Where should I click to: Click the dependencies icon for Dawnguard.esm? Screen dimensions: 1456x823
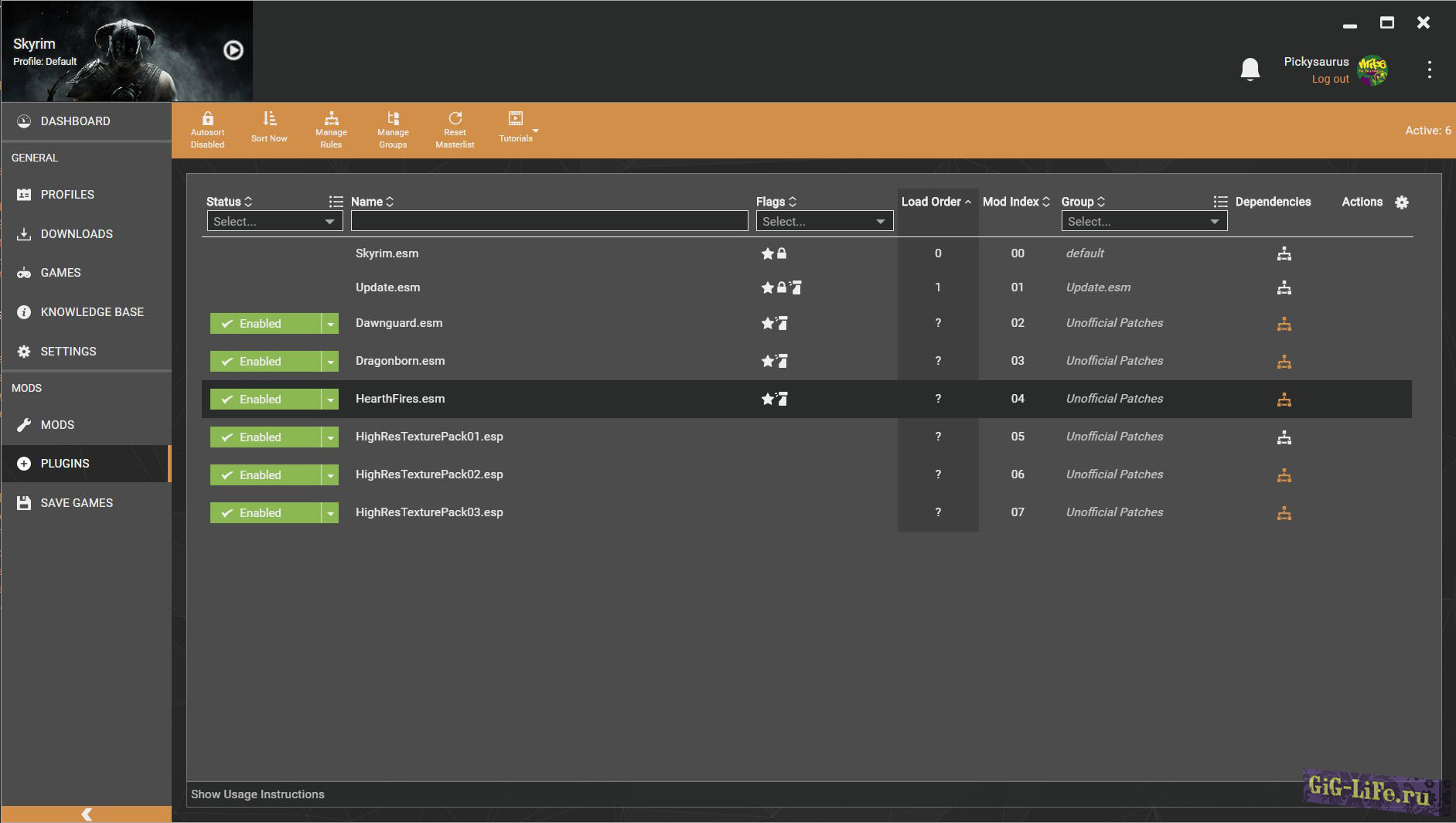(x=1284, y=324)
